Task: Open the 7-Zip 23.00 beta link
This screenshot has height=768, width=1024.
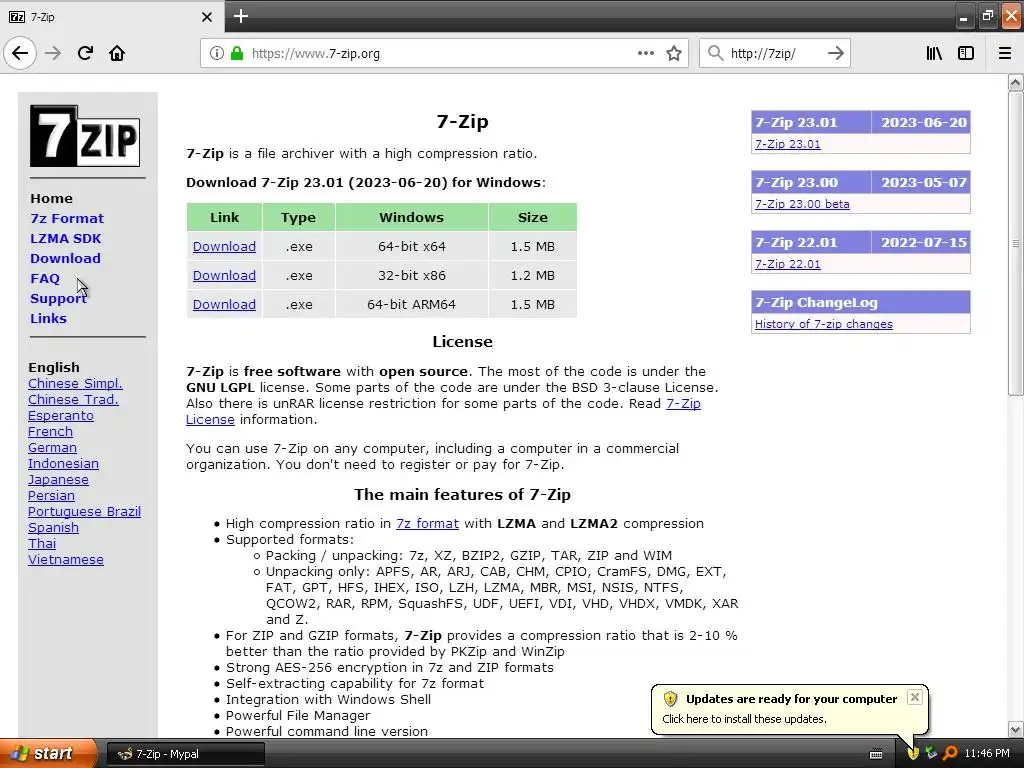Action: tap(802, 204)
